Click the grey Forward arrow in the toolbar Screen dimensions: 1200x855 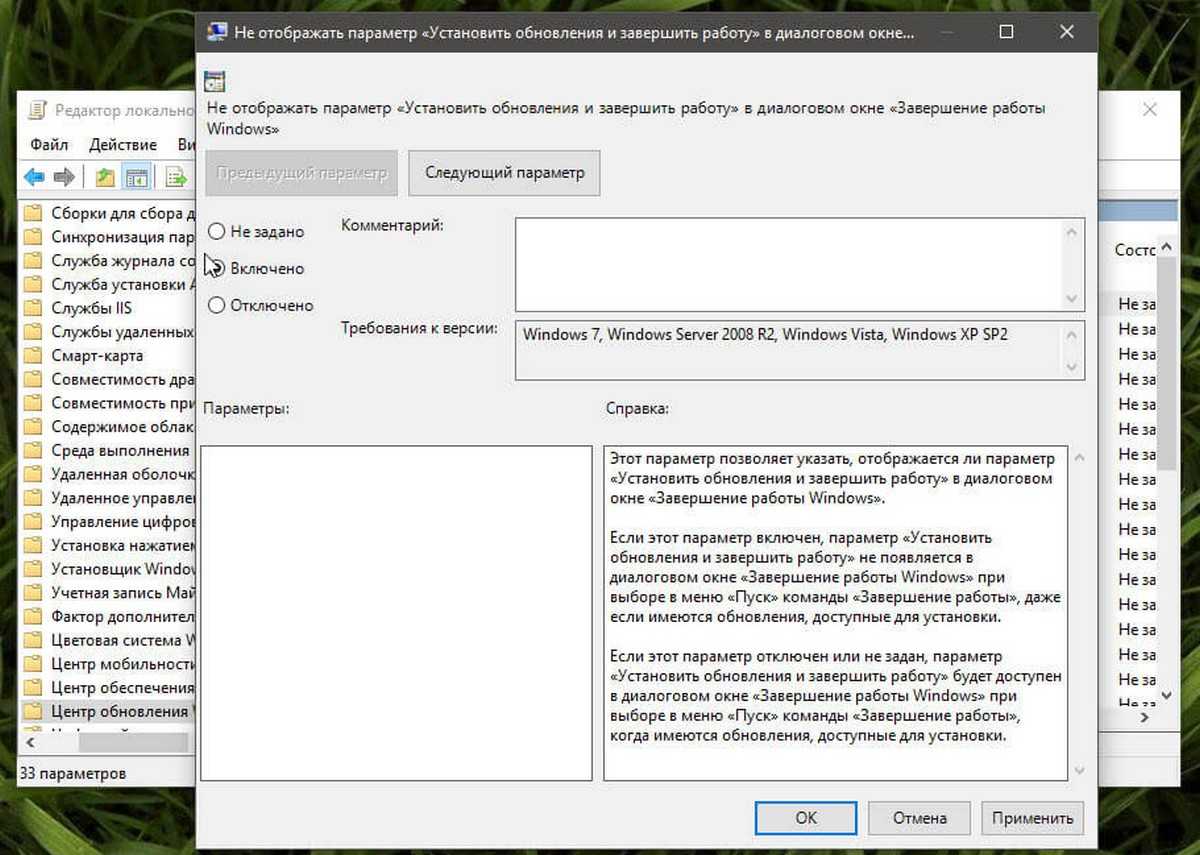[65, 178]
